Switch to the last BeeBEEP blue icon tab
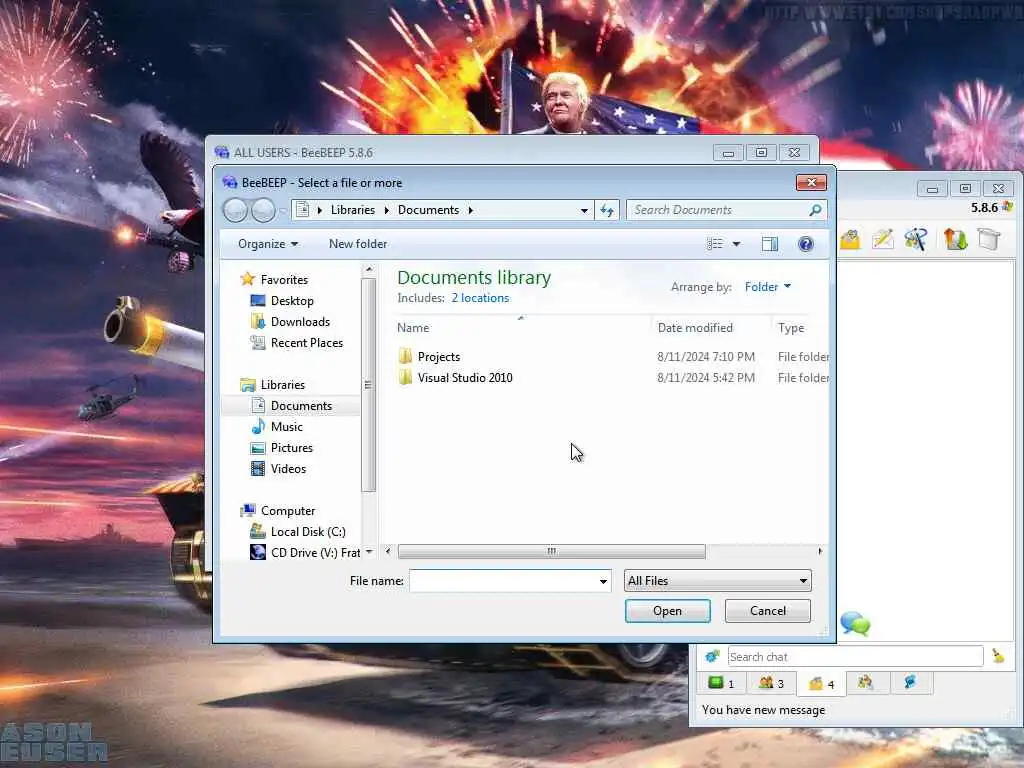Image resolution: width=1024 pixels, height=768 pixels. click(x=910, y=683)
